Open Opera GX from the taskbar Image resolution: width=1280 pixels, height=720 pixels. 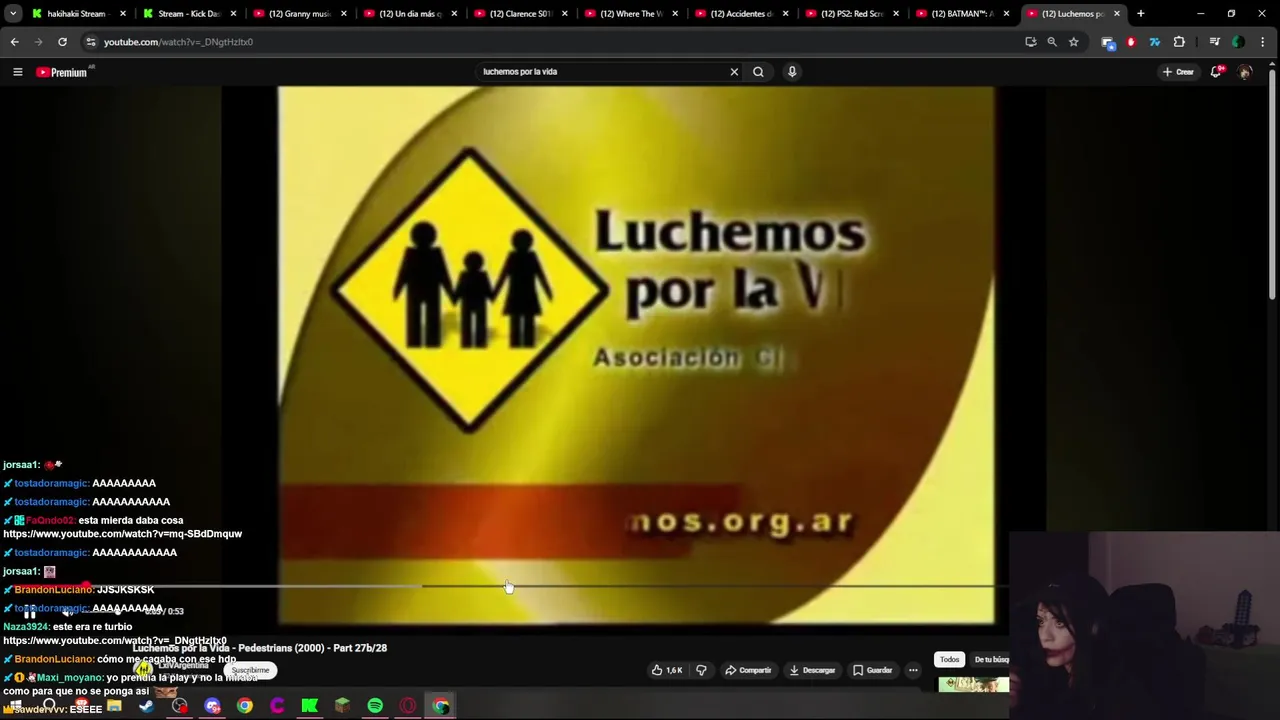pos(408,706)
